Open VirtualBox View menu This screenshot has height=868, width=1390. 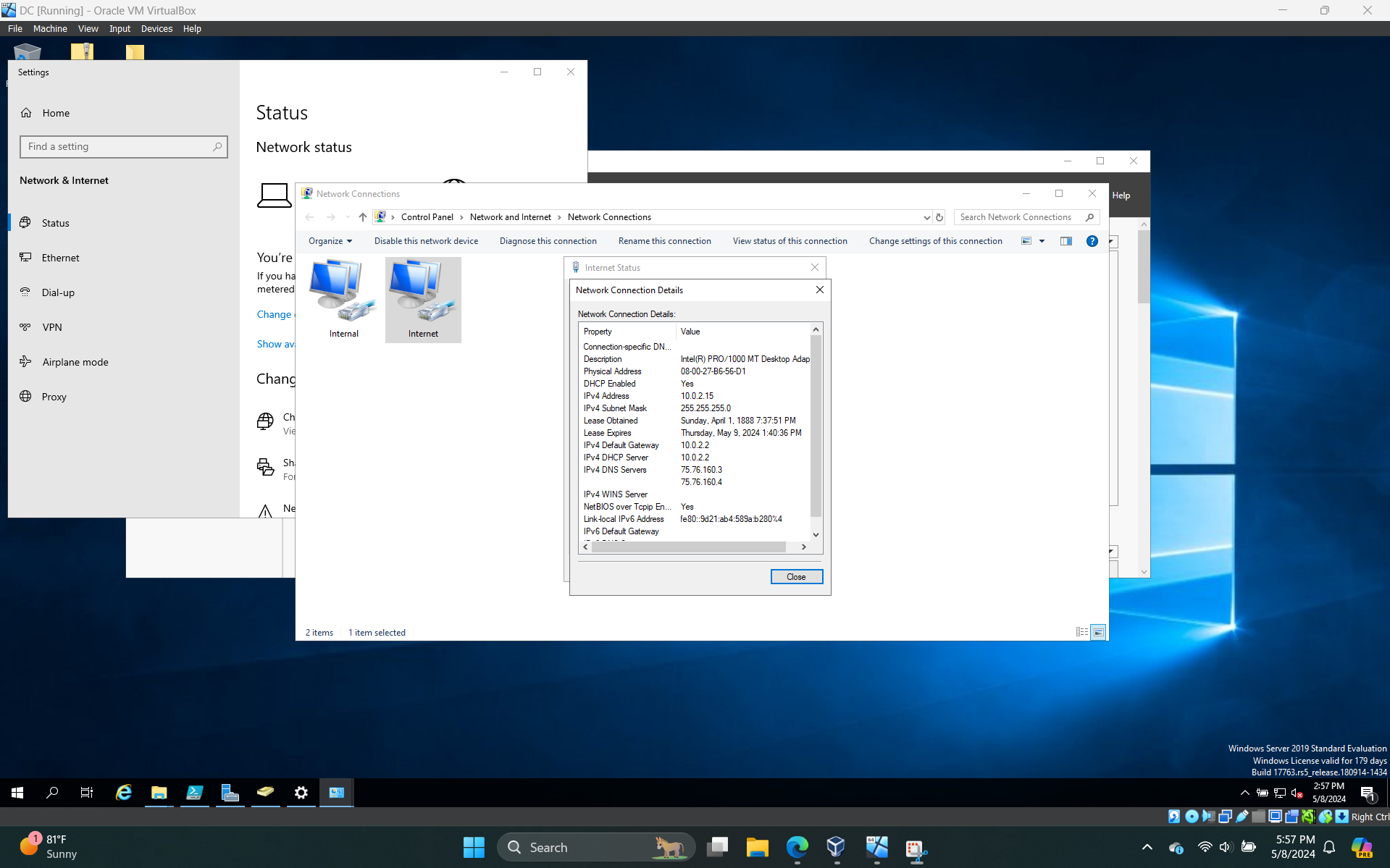[x=88, y=29]
